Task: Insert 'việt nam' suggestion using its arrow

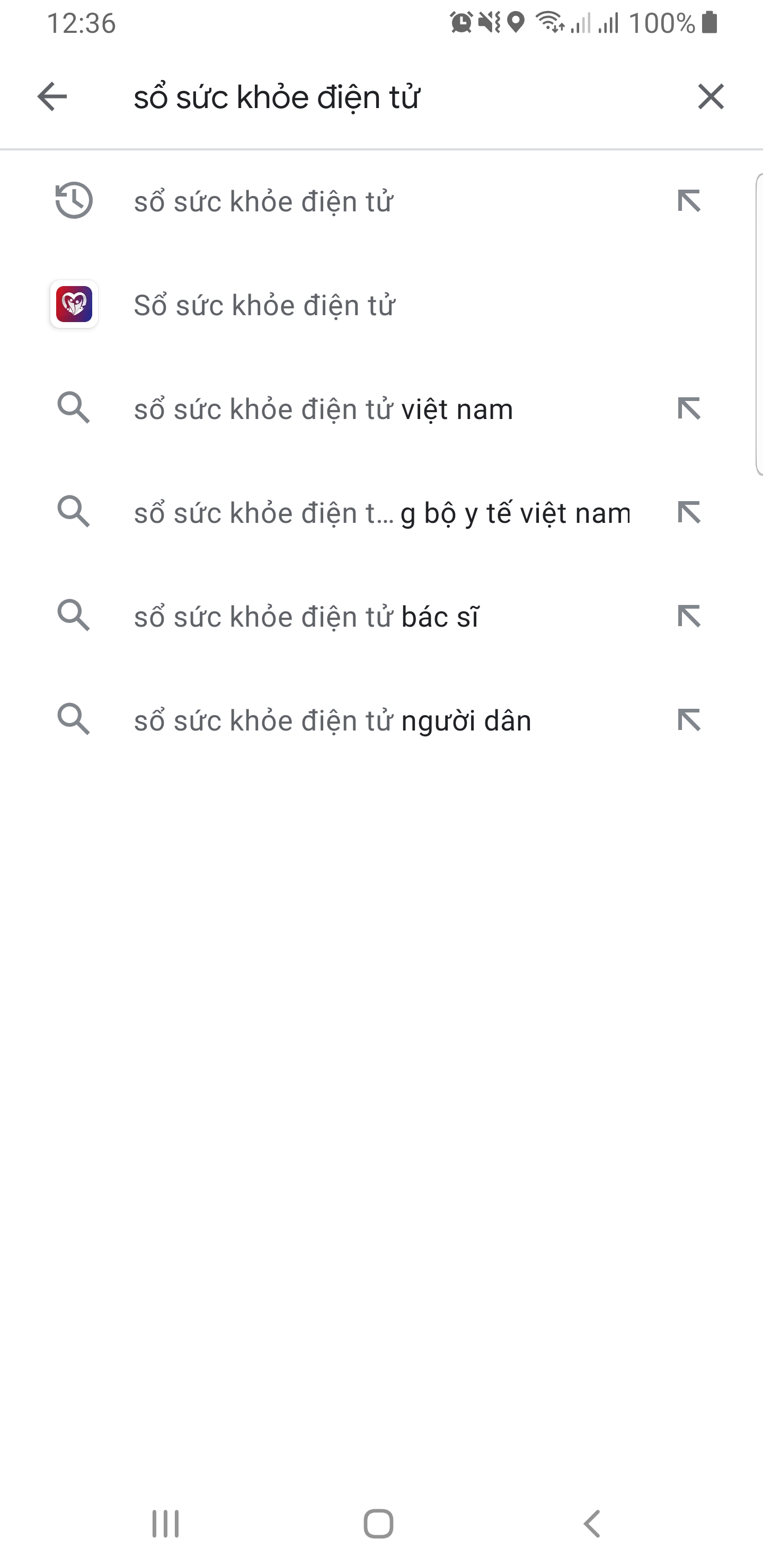Action: tap(689, 408)
